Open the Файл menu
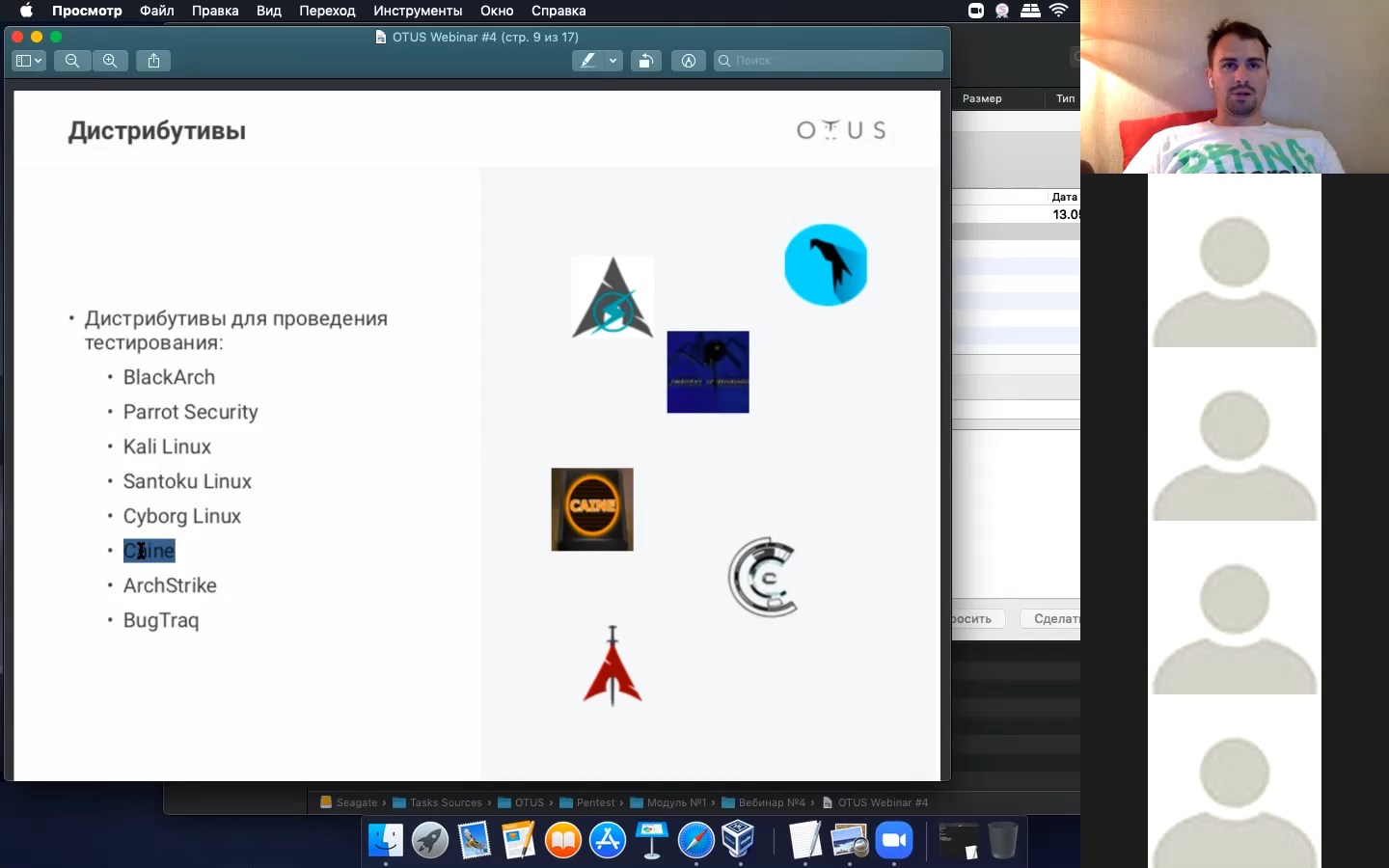 (157, 11)
